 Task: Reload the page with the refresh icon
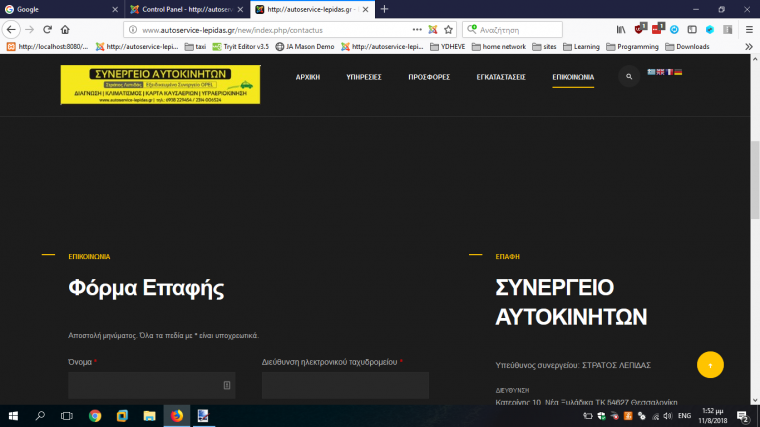47,29
